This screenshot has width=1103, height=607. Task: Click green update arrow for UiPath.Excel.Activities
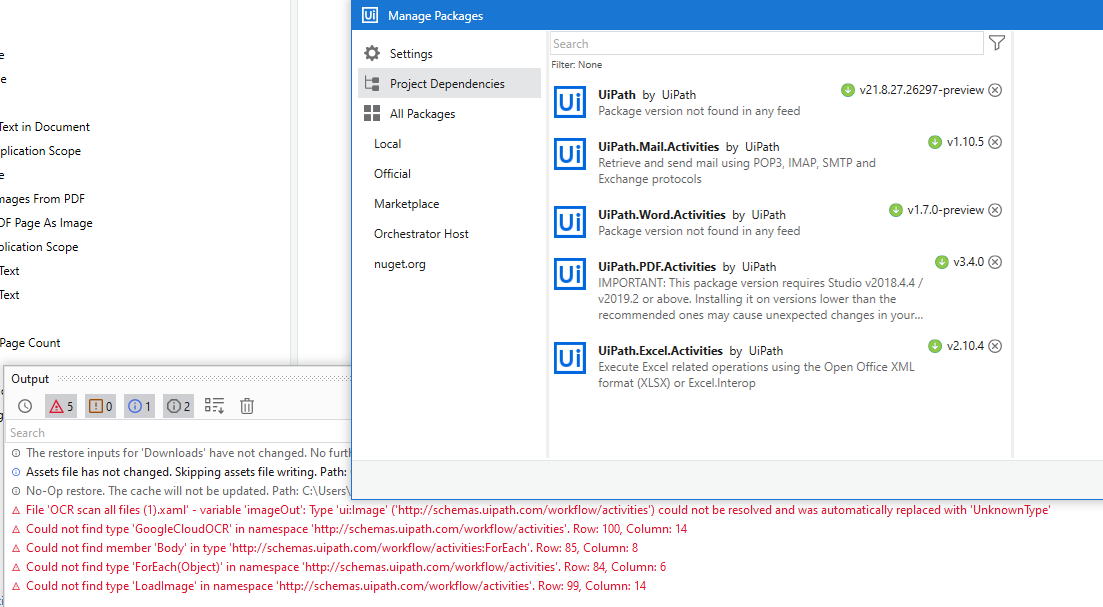click(935, 346)
